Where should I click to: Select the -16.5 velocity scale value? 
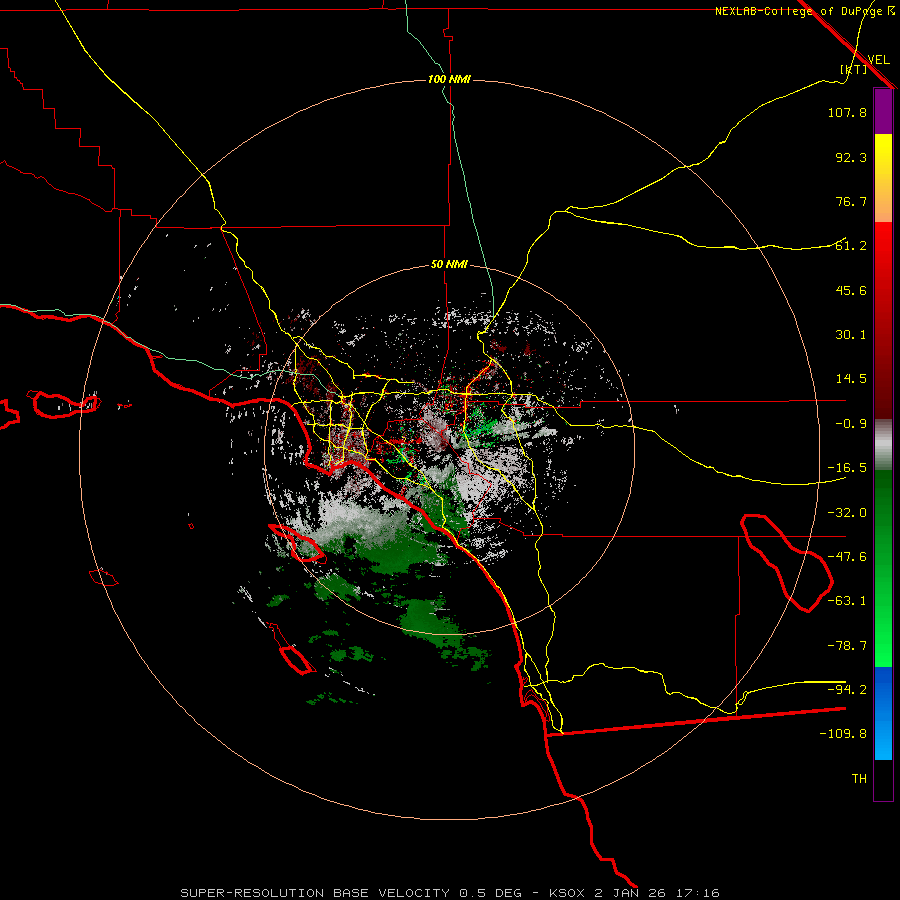point(847,468)
